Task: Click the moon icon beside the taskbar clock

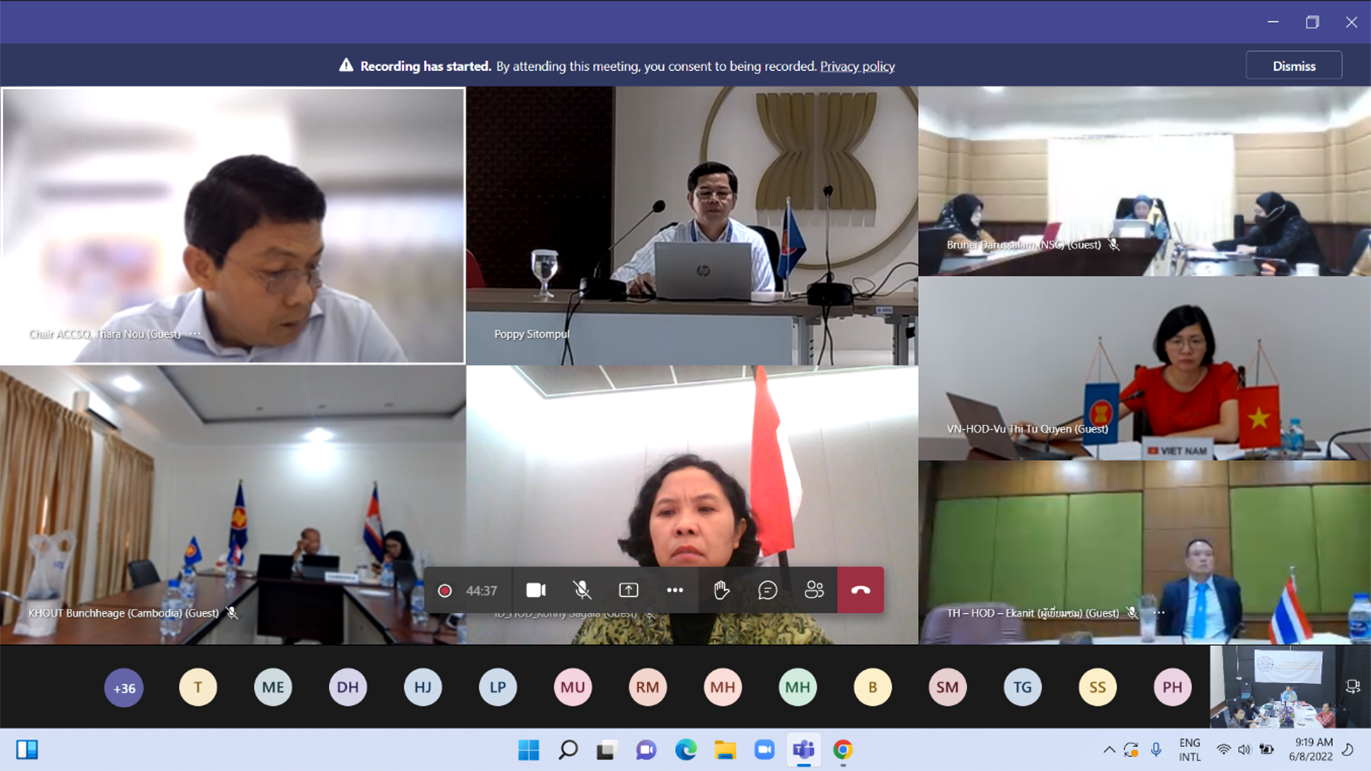Action: coord(1349,750)
